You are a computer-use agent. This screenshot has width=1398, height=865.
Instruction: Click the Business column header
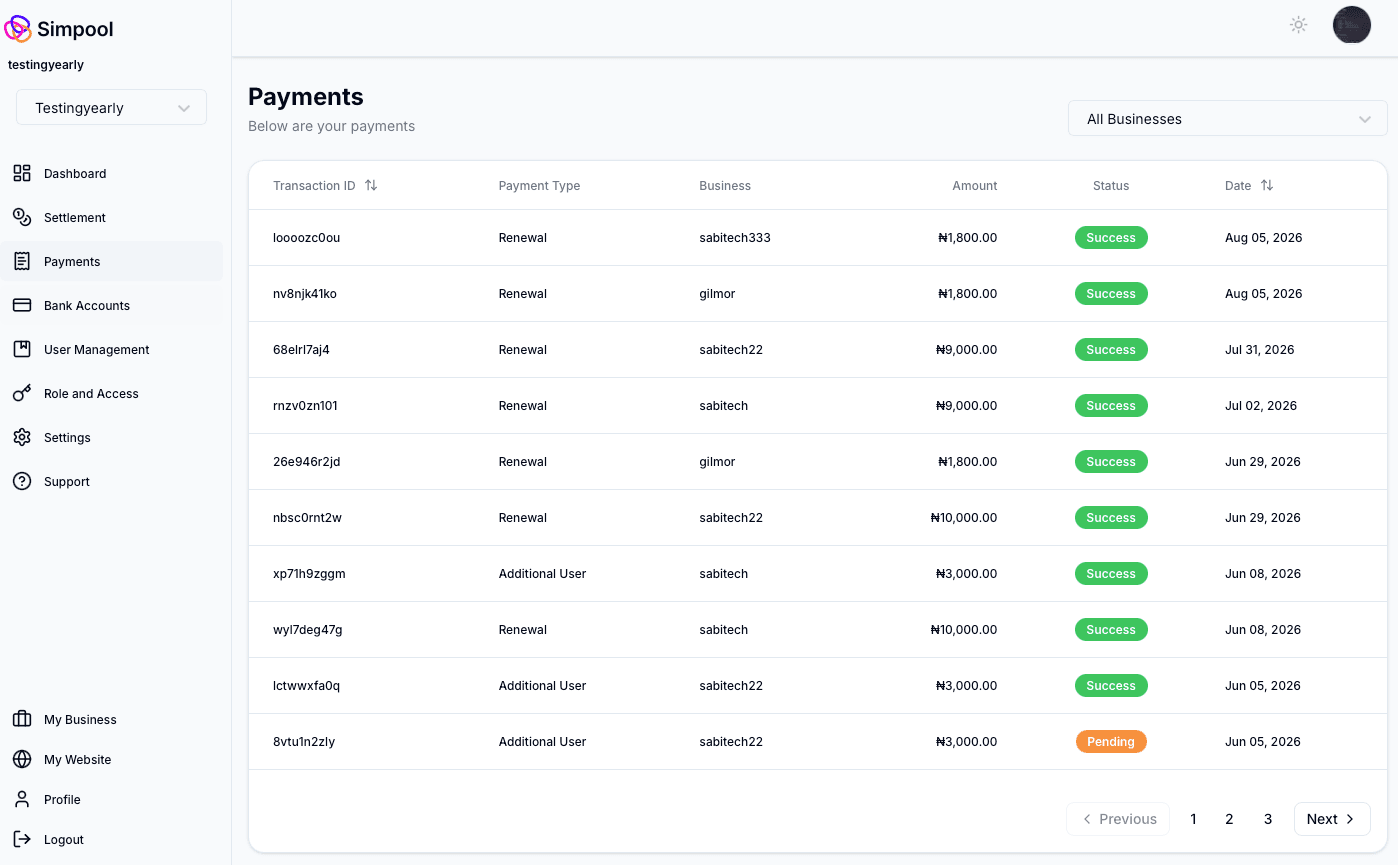click(725, 185)
